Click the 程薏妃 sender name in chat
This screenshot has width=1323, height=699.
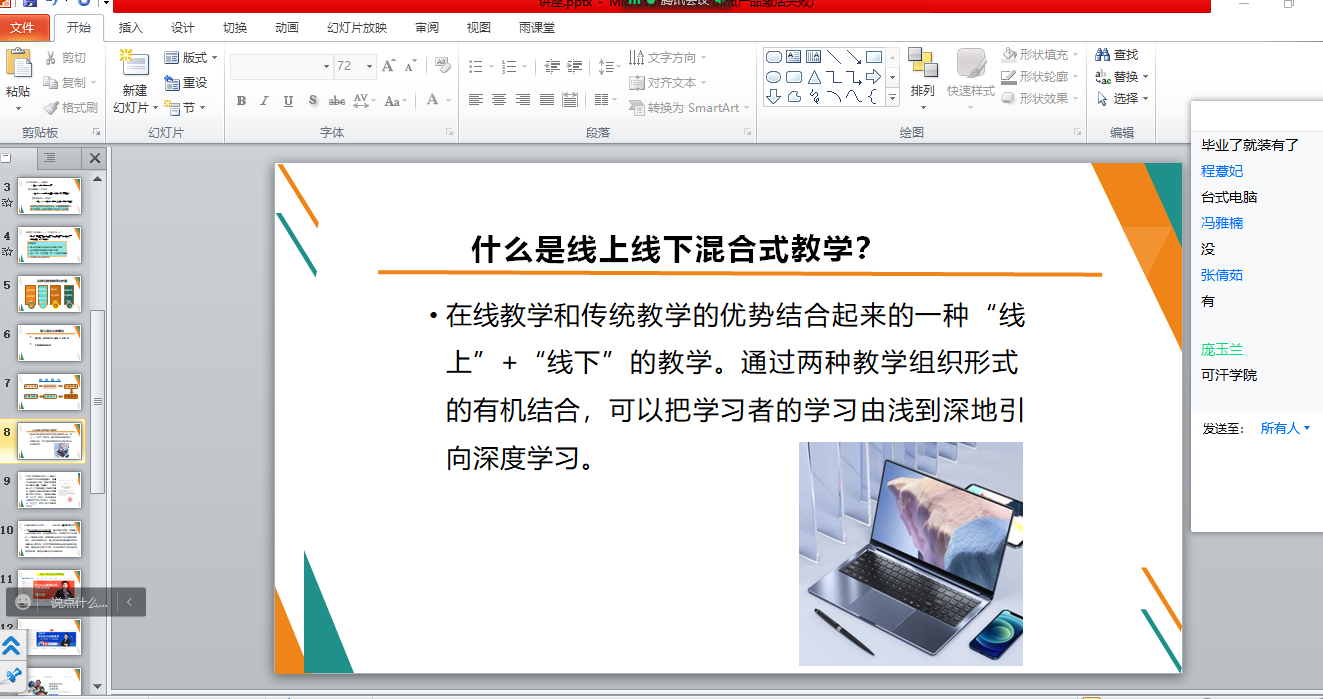[x=1222, y=171]
